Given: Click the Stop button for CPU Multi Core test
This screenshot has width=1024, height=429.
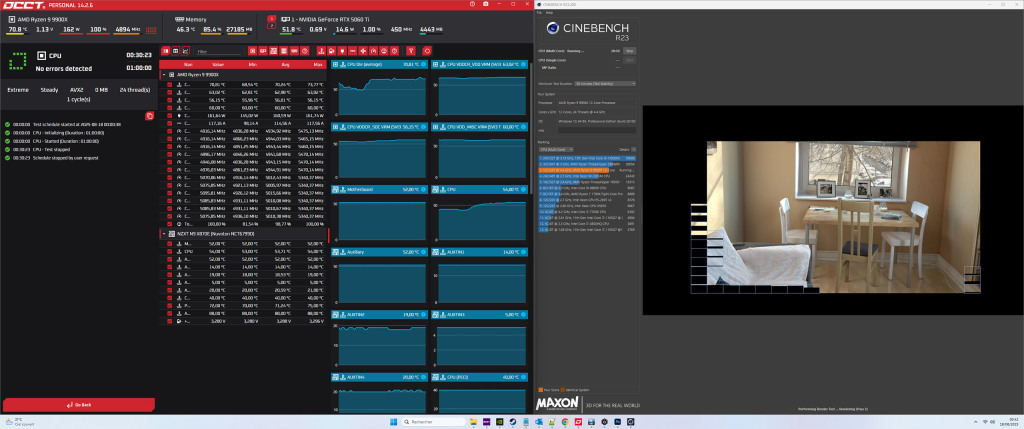Looking at the screenshot, I should click(629, 50).
